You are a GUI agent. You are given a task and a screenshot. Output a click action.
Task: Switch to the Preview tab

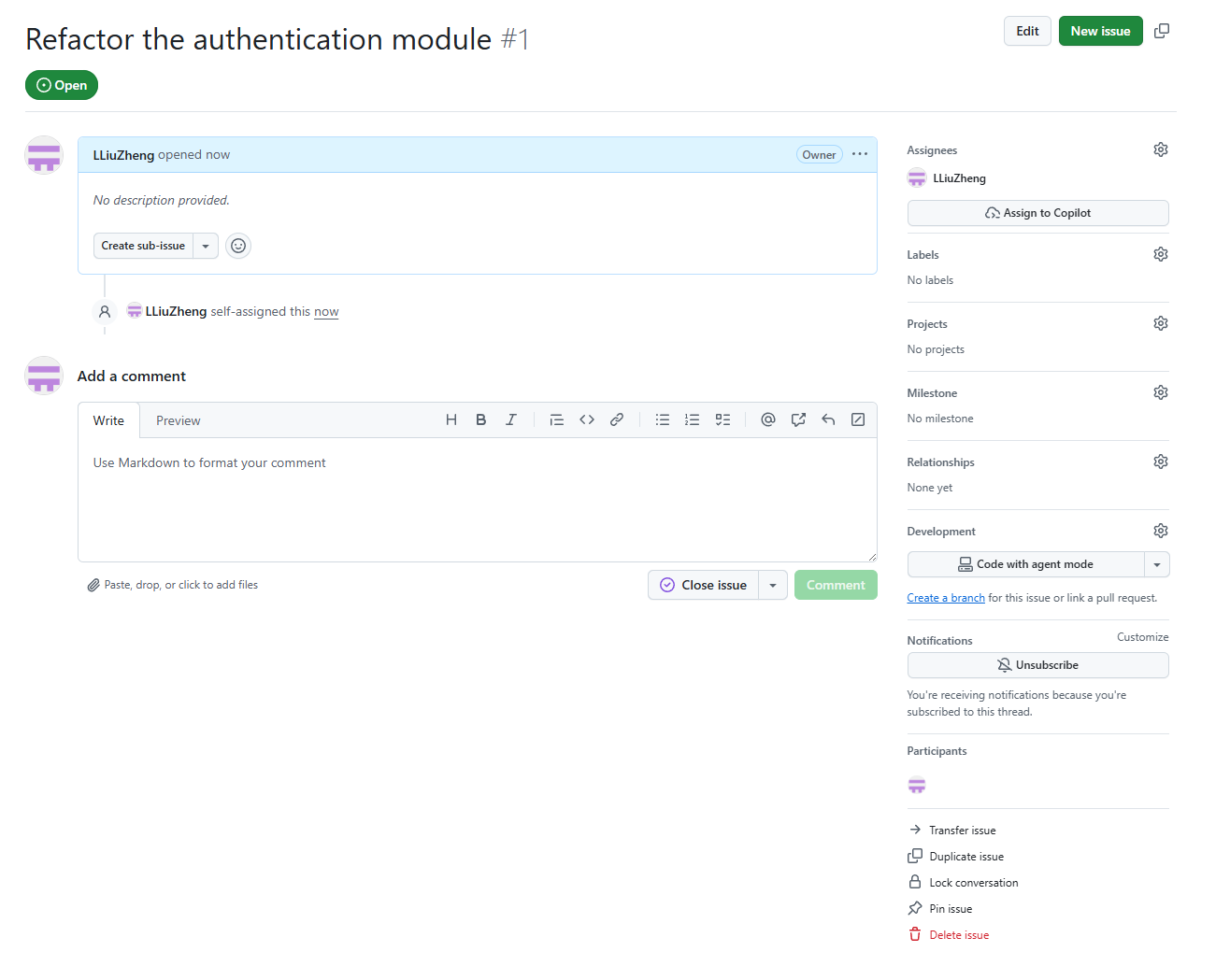click(x=178, y=420)
